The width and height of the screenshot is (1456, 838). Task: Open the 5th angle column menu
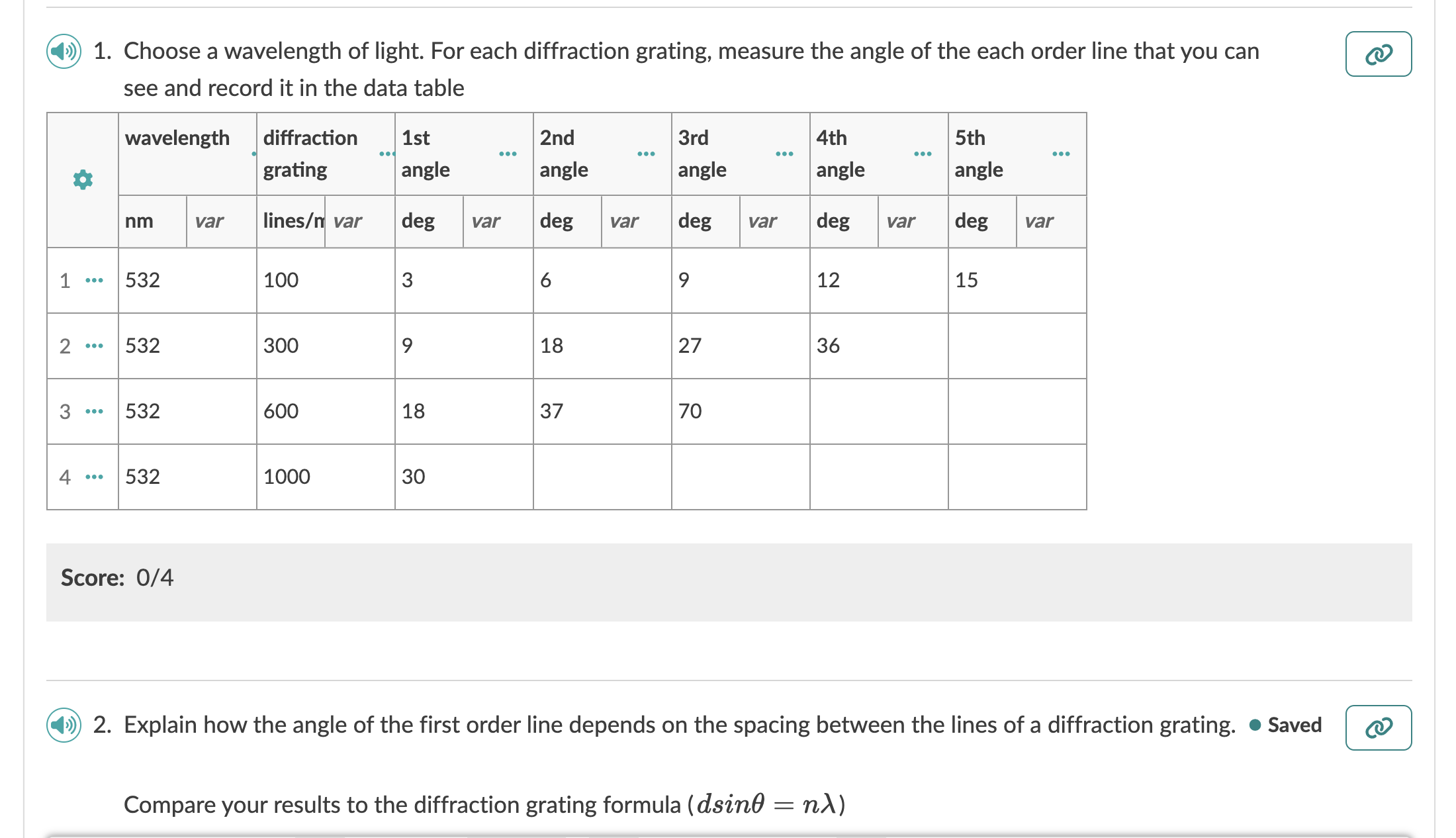tap(1060, 153)
